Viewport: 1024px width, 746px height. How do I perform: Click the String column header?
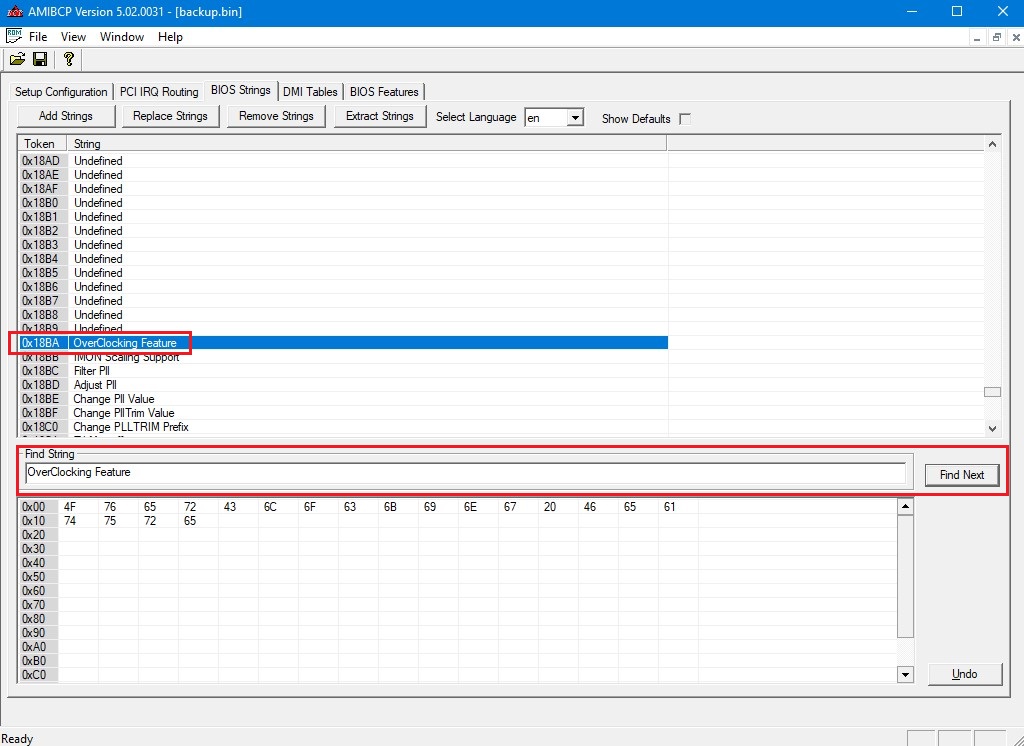pos(367,144)
